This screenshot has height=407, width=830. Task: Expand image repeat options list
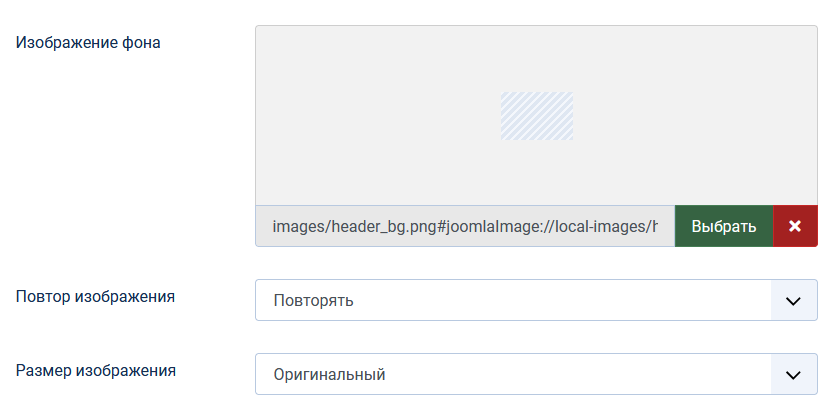[794, 300]
